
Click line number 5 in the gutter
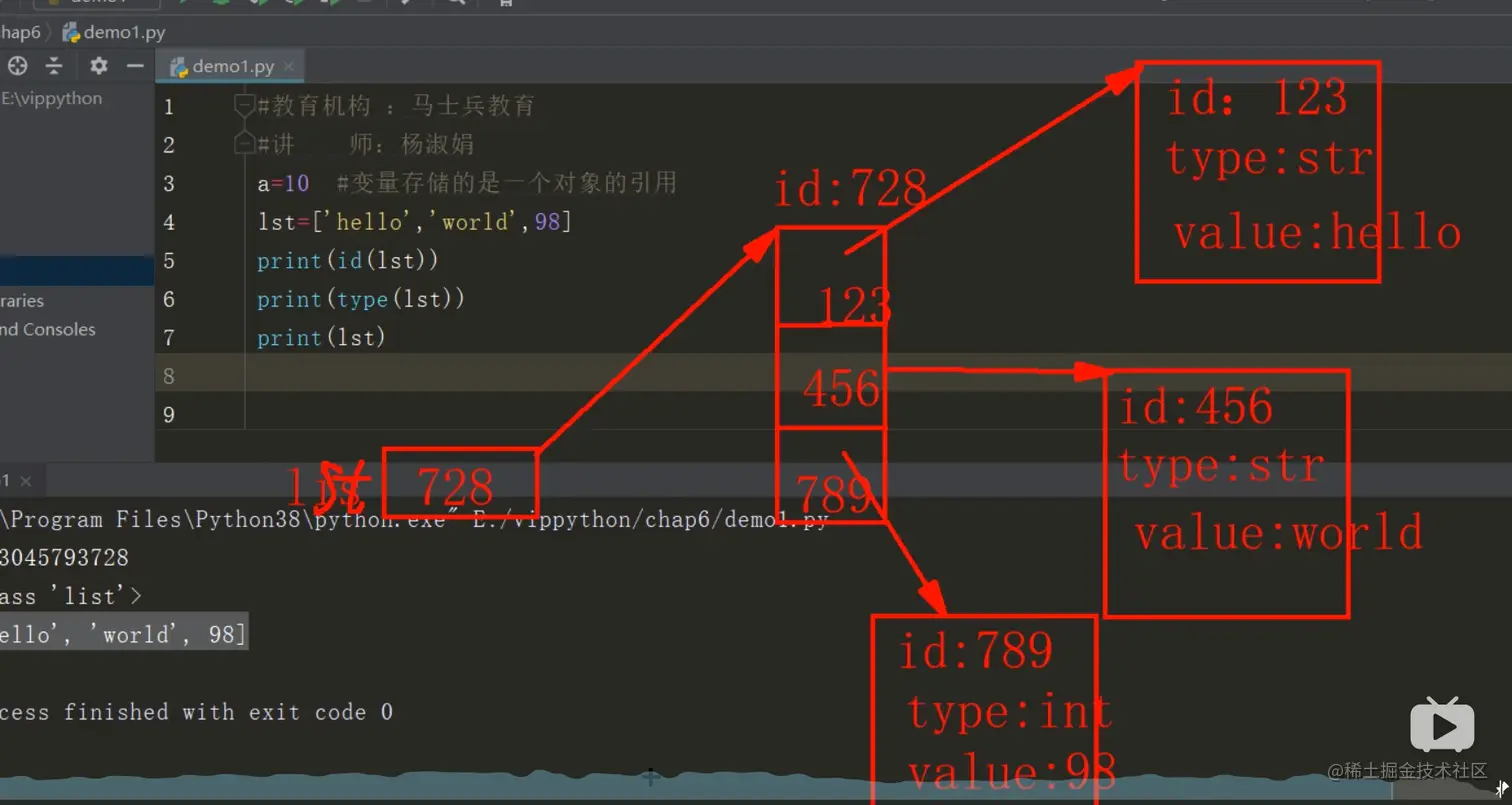click(x=168, y=261)
